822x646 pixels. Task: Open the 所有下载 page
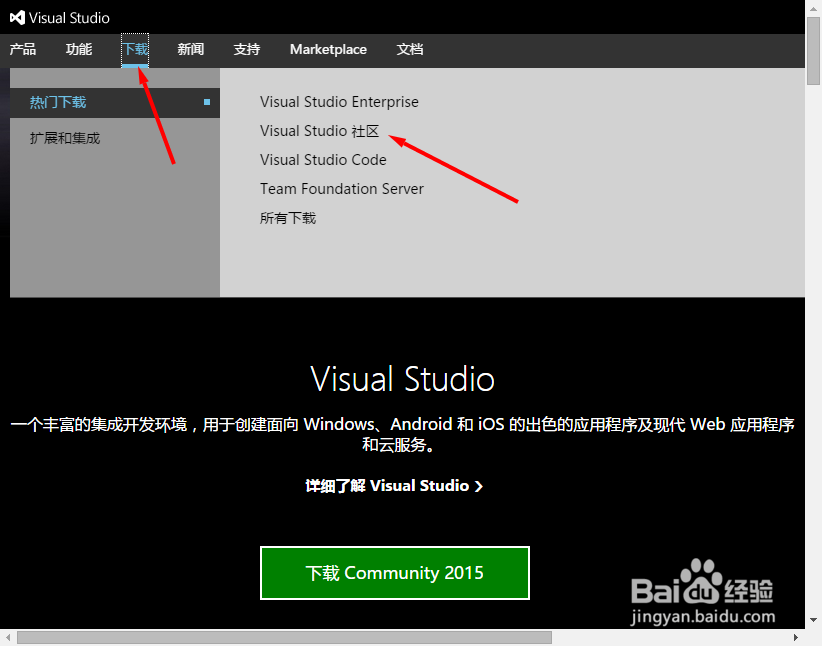[x=287, y=217]
